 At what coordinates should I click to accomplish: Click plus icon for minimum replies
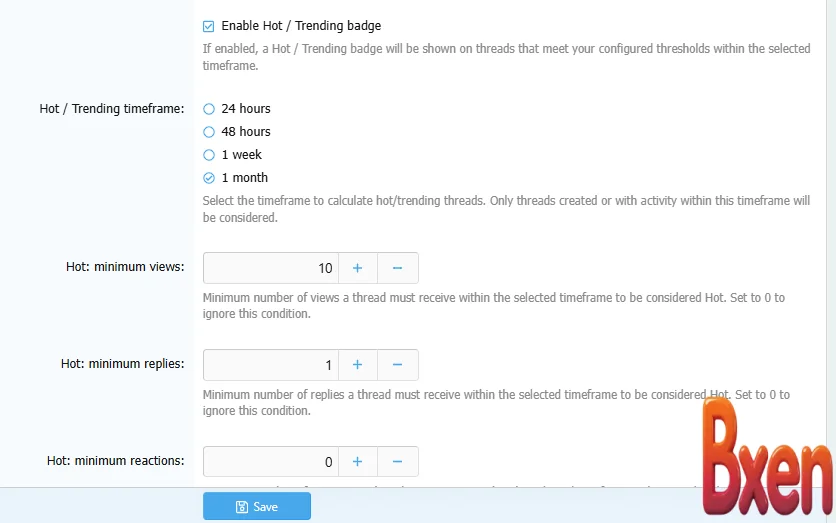(x=357, y=365)
